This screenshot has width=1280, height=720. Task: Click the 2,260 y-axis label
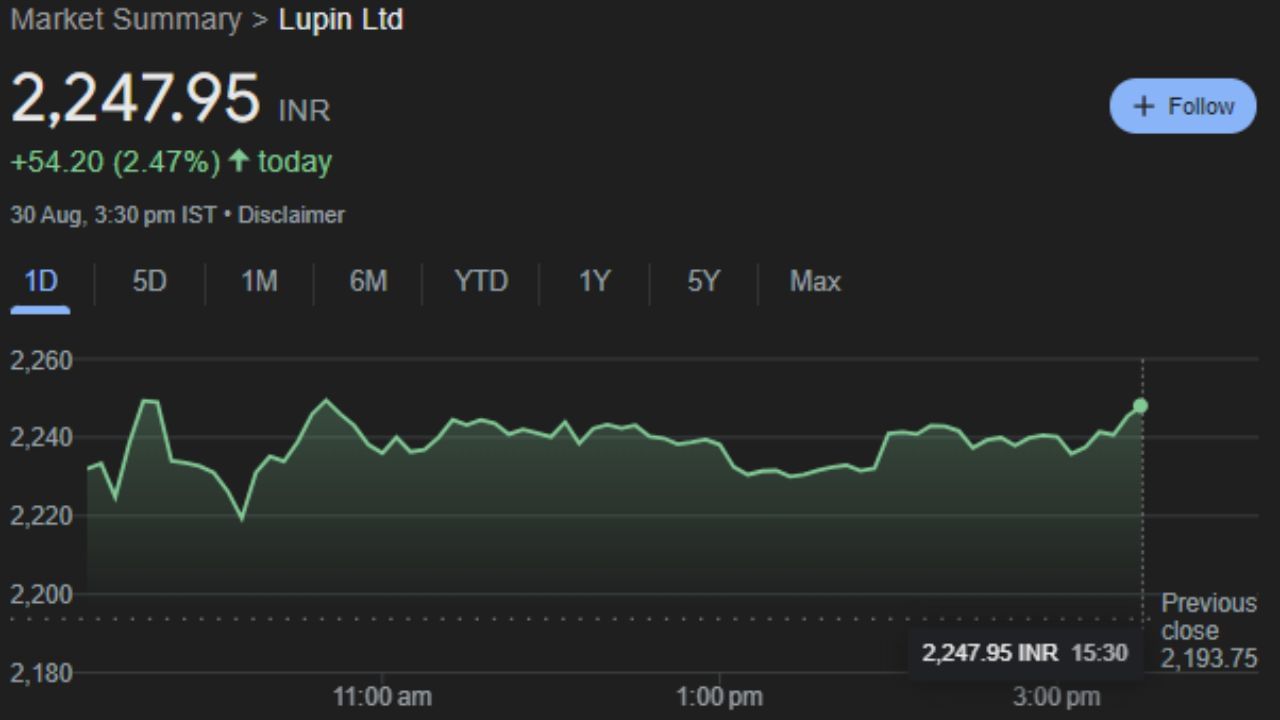pos(42,360)
